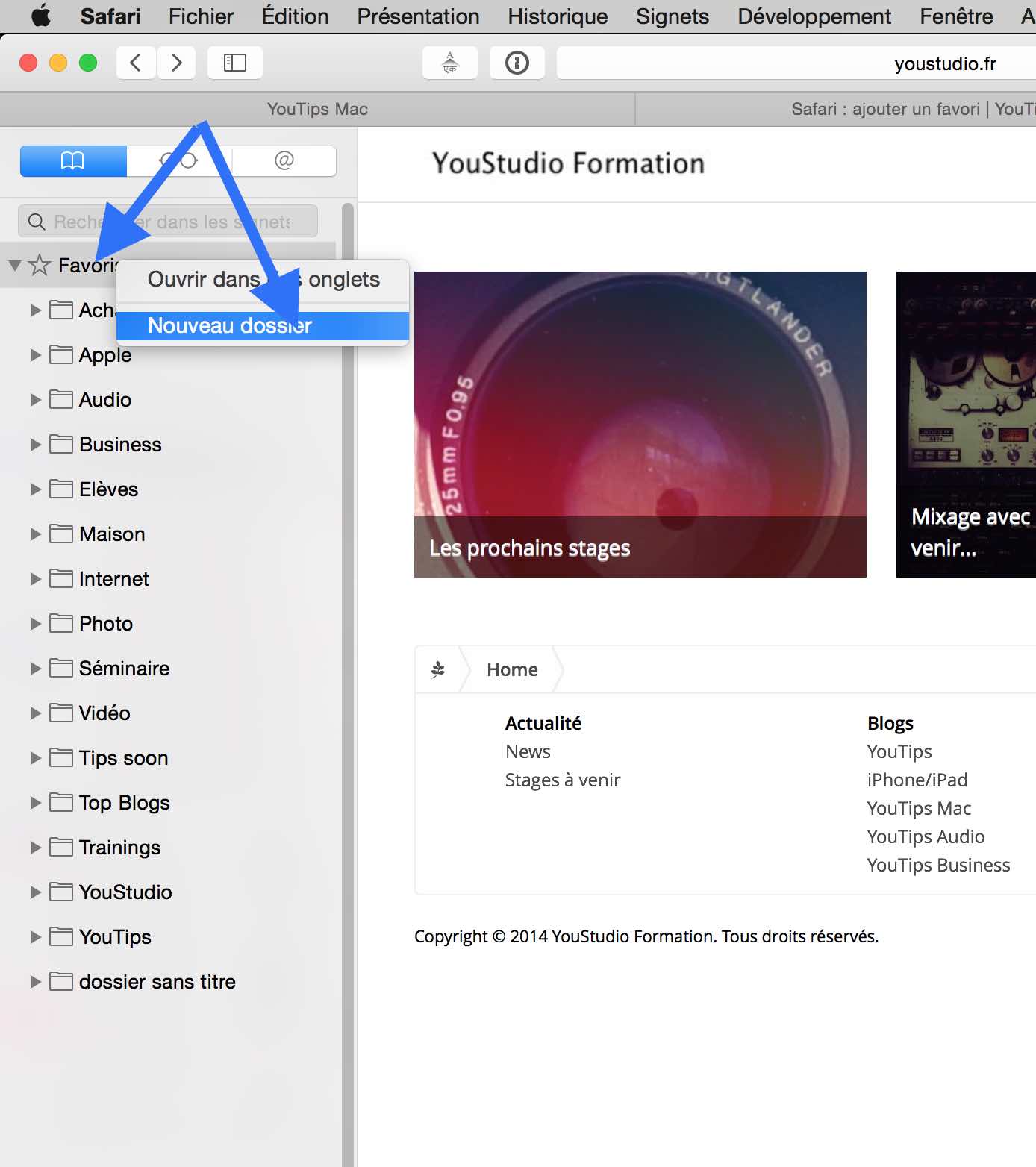
Task: Open the Les prochains stages thumbnail
Action: tap(640, 424)
